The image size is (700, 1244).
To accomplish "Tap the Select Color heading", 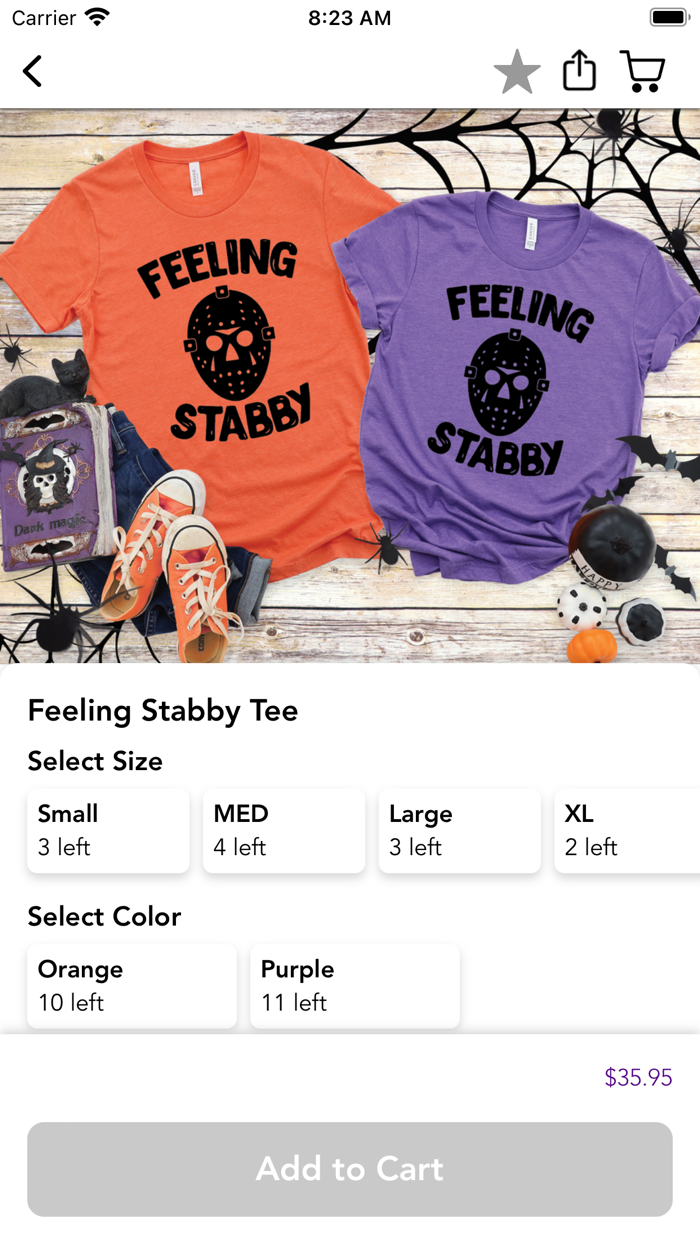I will point(104,916).
